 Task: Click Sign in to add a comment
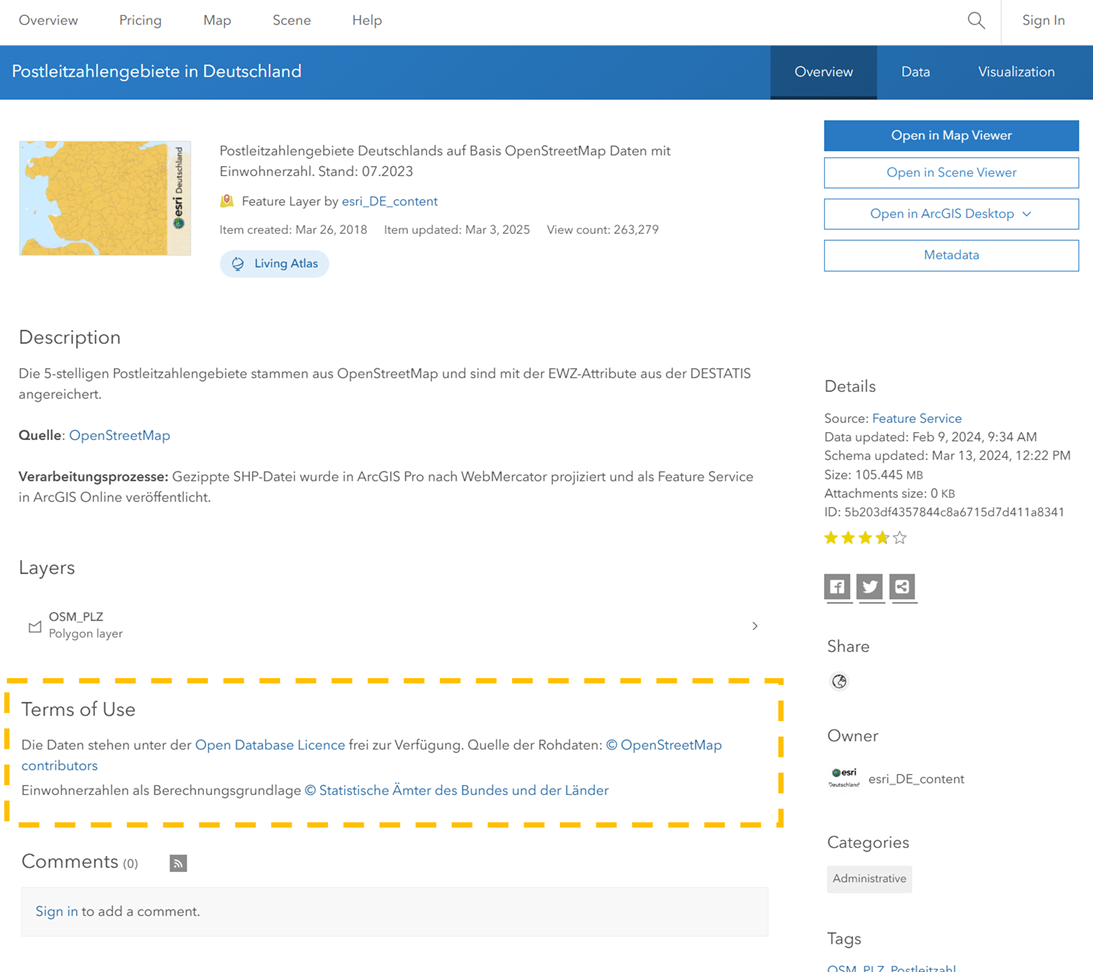pos(56,911)
